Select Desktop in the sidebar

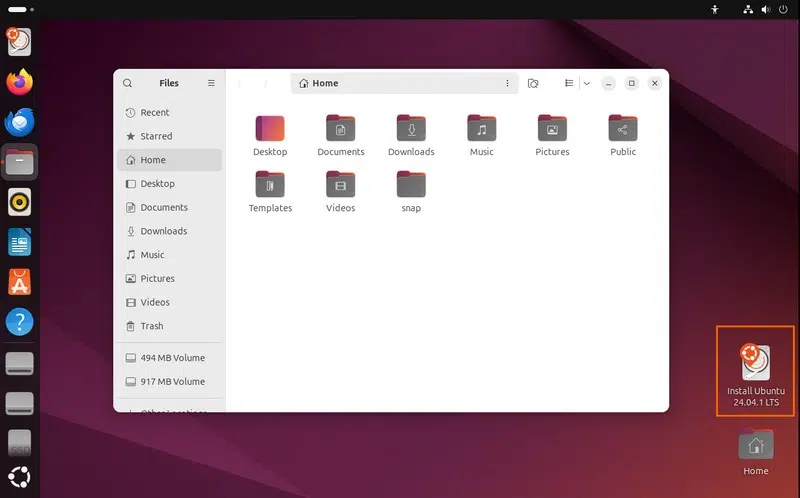pyautogui.click(x=169, y=184)
